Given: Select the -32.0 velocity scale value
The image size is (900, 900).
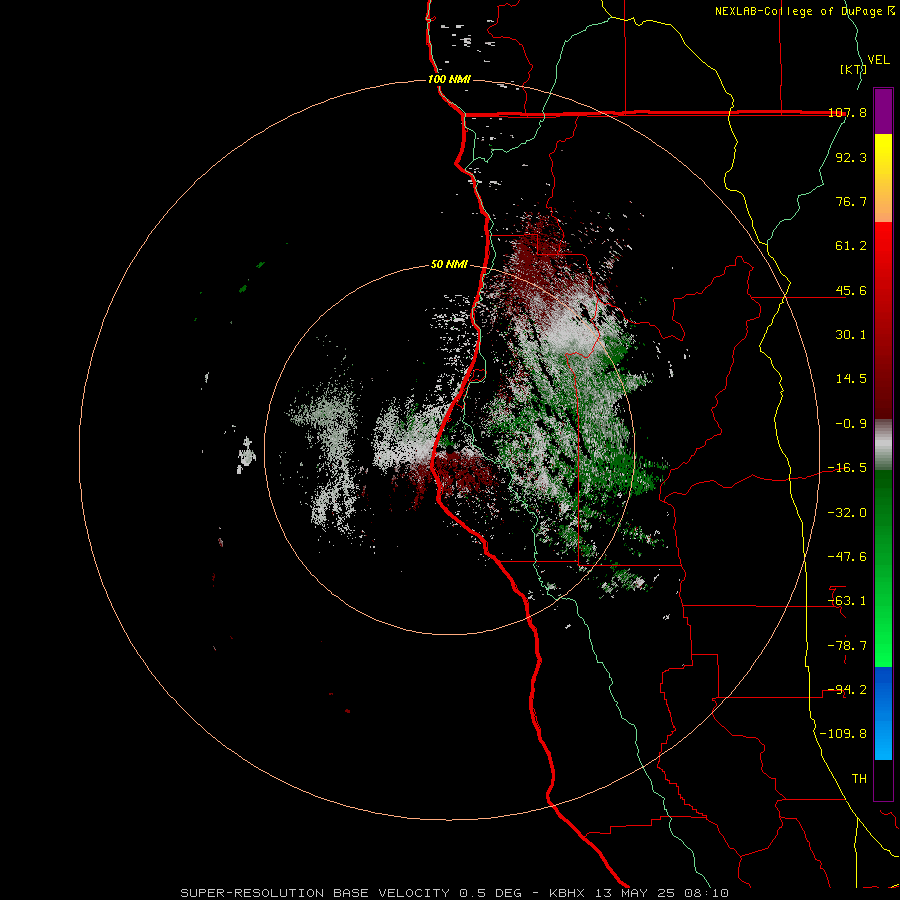Looking at the screenshot, I should click(x=847, y=513).
